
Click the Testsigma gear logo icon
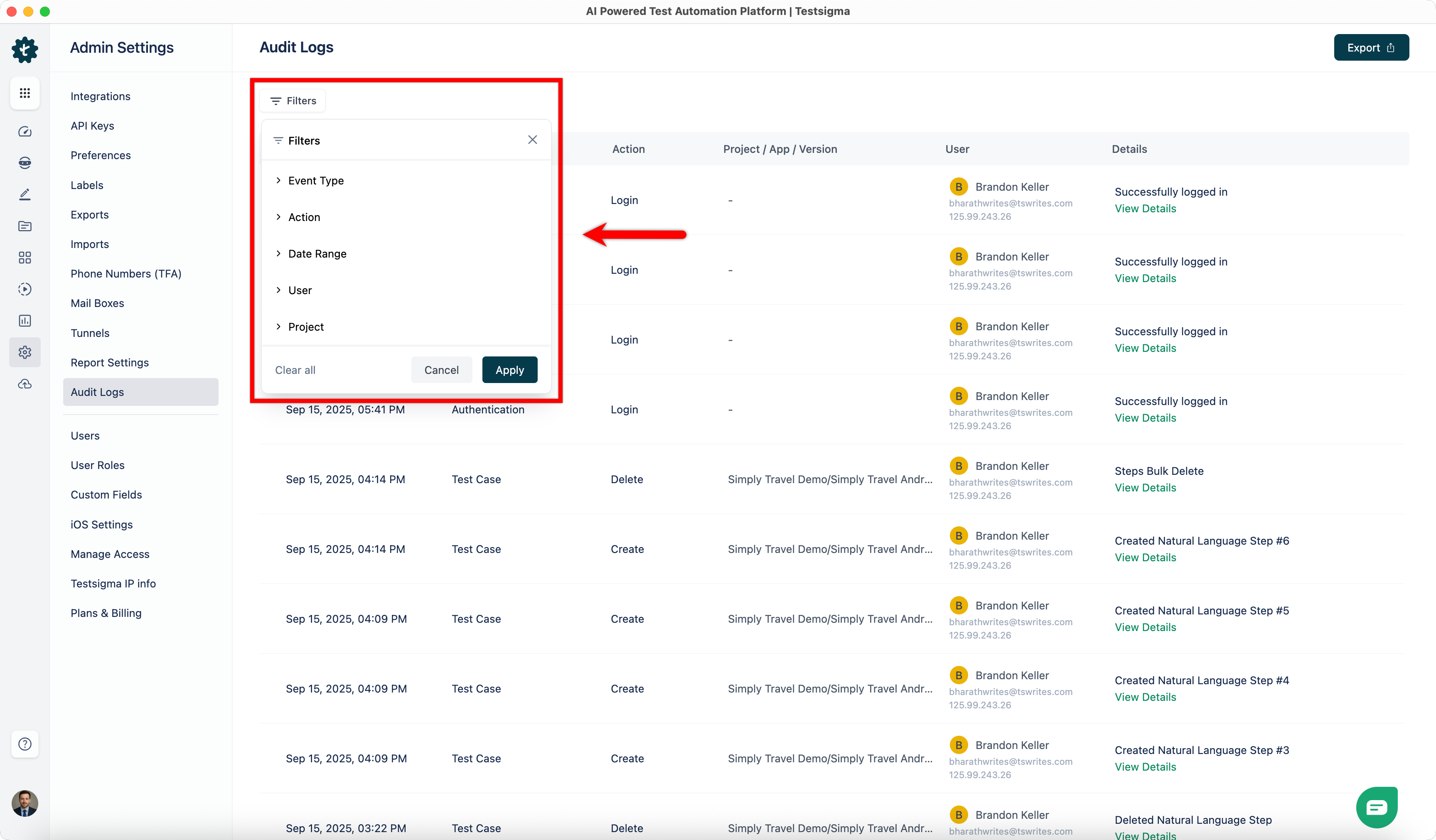click(x=25, y=49)
